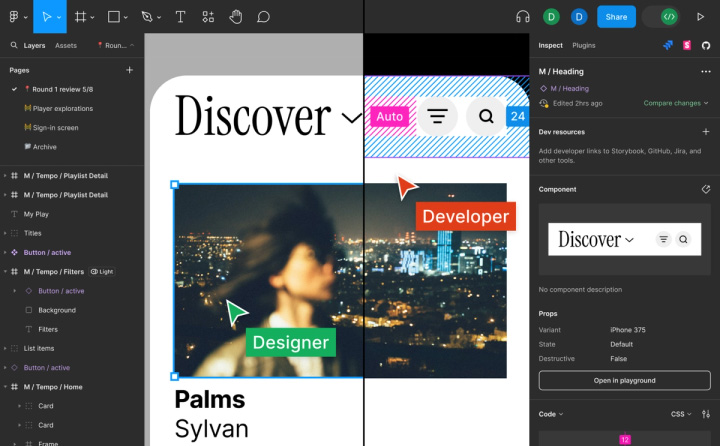Open the GitHub plugin icon
Image resolution: width=720 pixels, height=446 pixels.
[x=706, y=45]
